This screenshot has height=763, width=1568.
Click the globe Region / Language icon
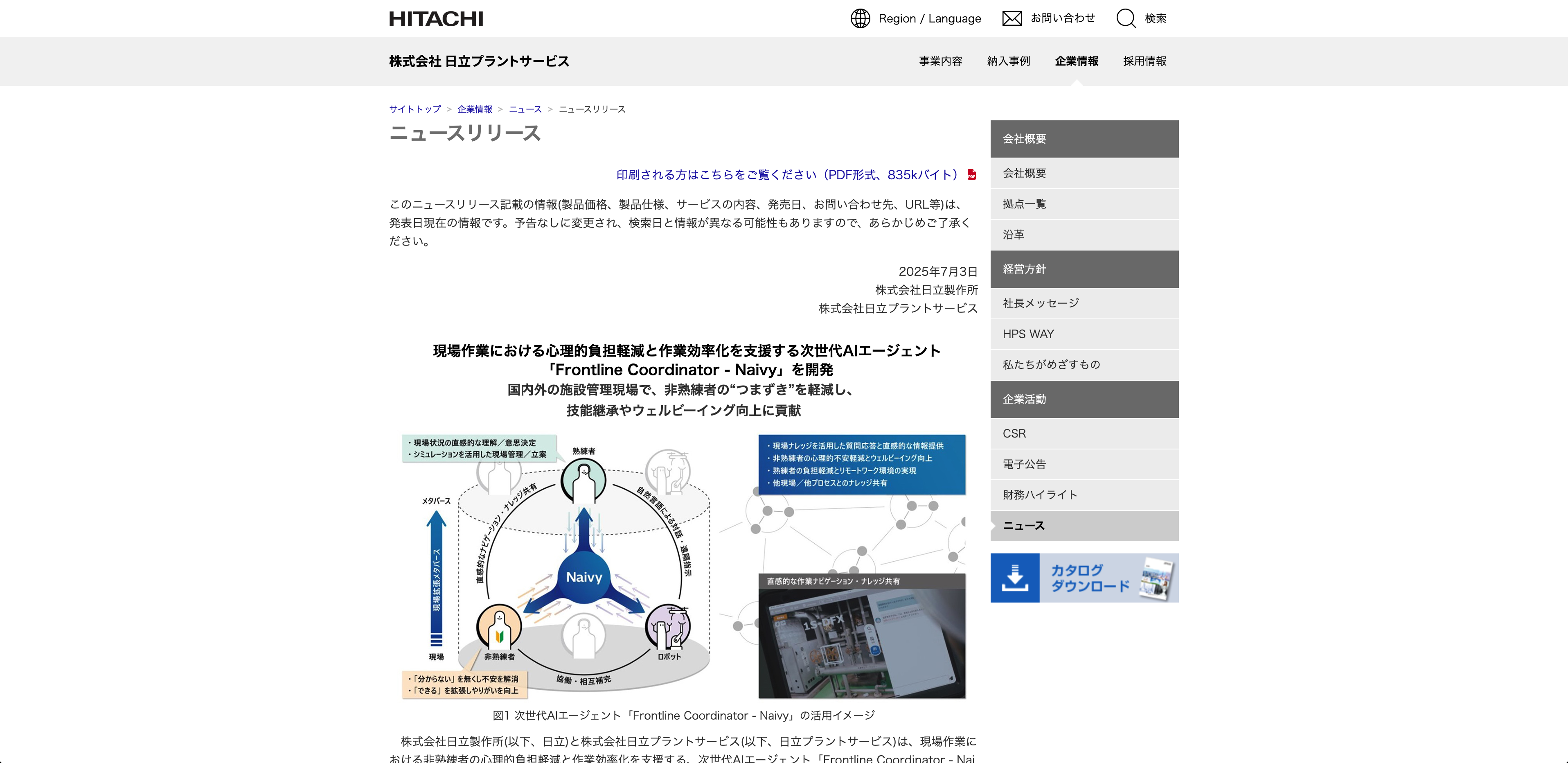860,18
